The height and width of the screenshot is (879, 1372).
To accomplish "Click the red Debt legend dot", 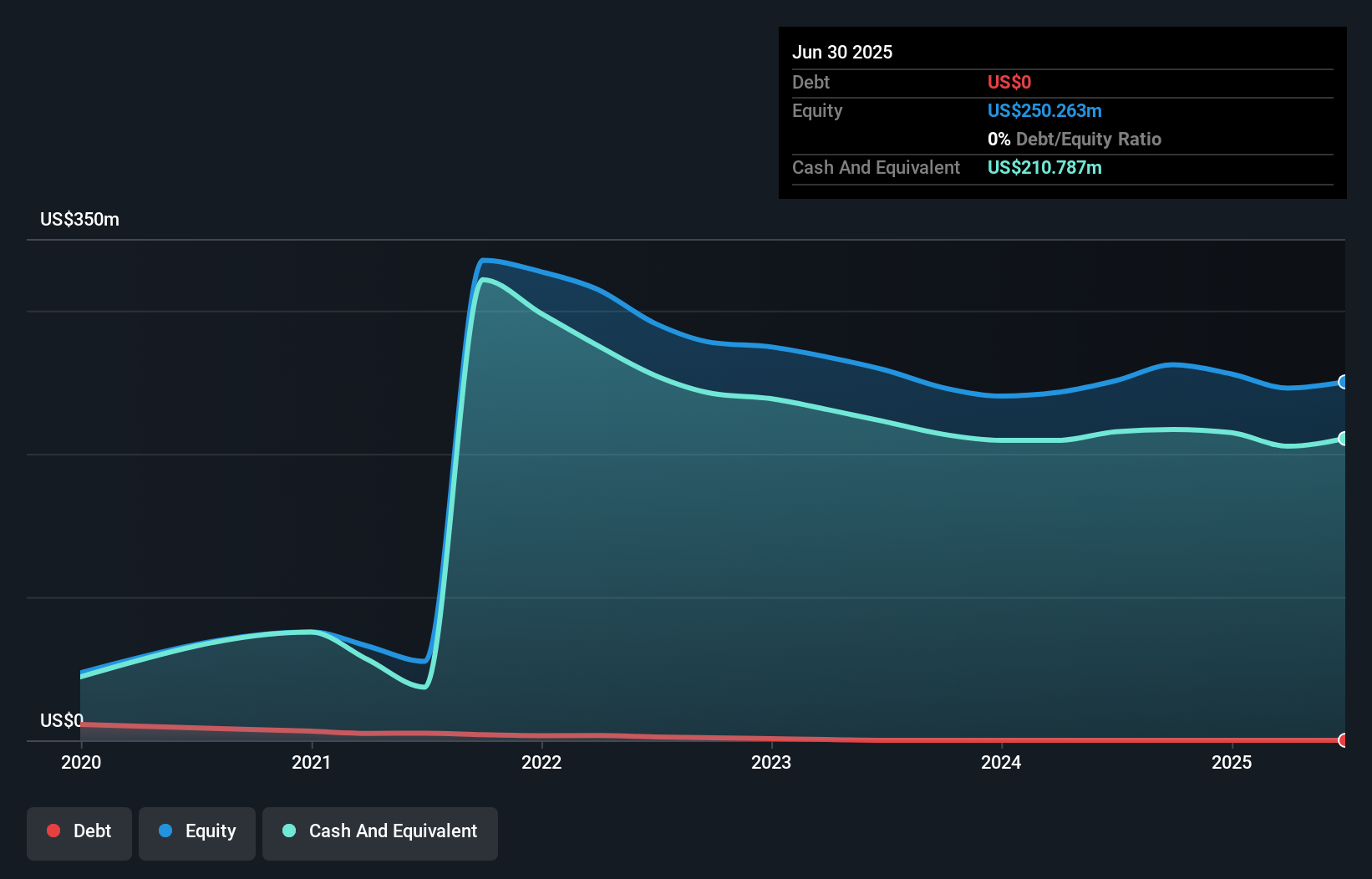I will click(x=53, y=831).
